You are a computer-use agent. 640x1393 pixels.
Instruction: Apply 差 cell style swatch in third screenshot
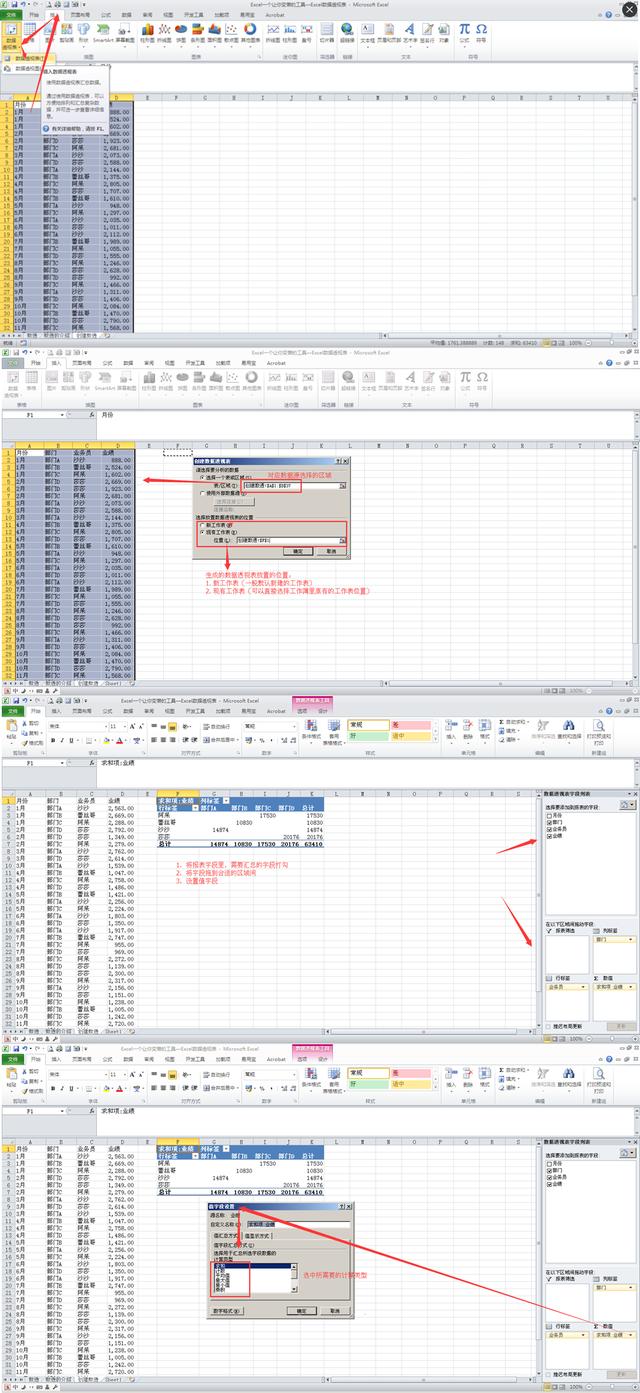[x=410, y=725]
